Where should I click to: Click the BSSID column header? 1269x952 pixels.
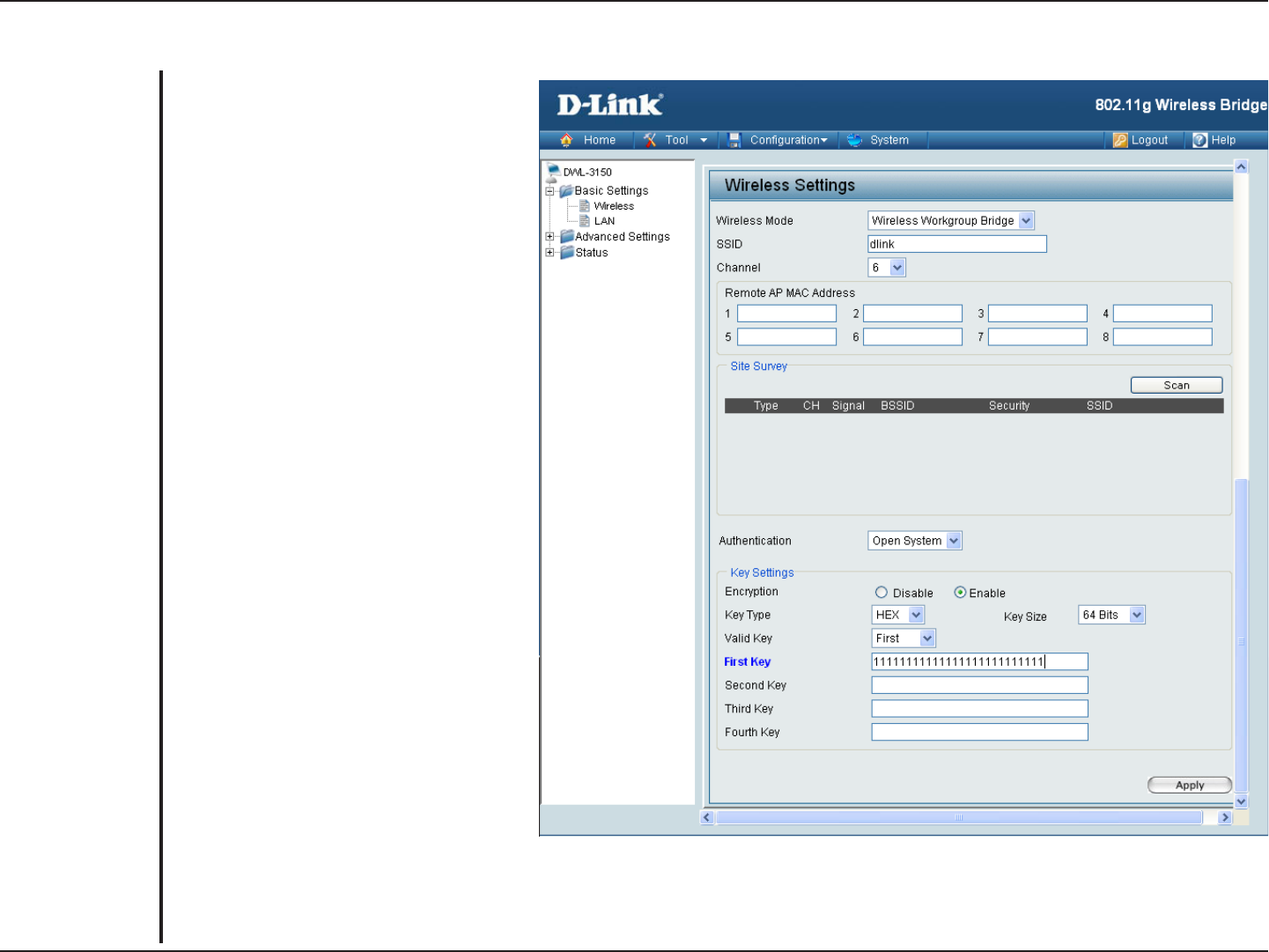897,406
